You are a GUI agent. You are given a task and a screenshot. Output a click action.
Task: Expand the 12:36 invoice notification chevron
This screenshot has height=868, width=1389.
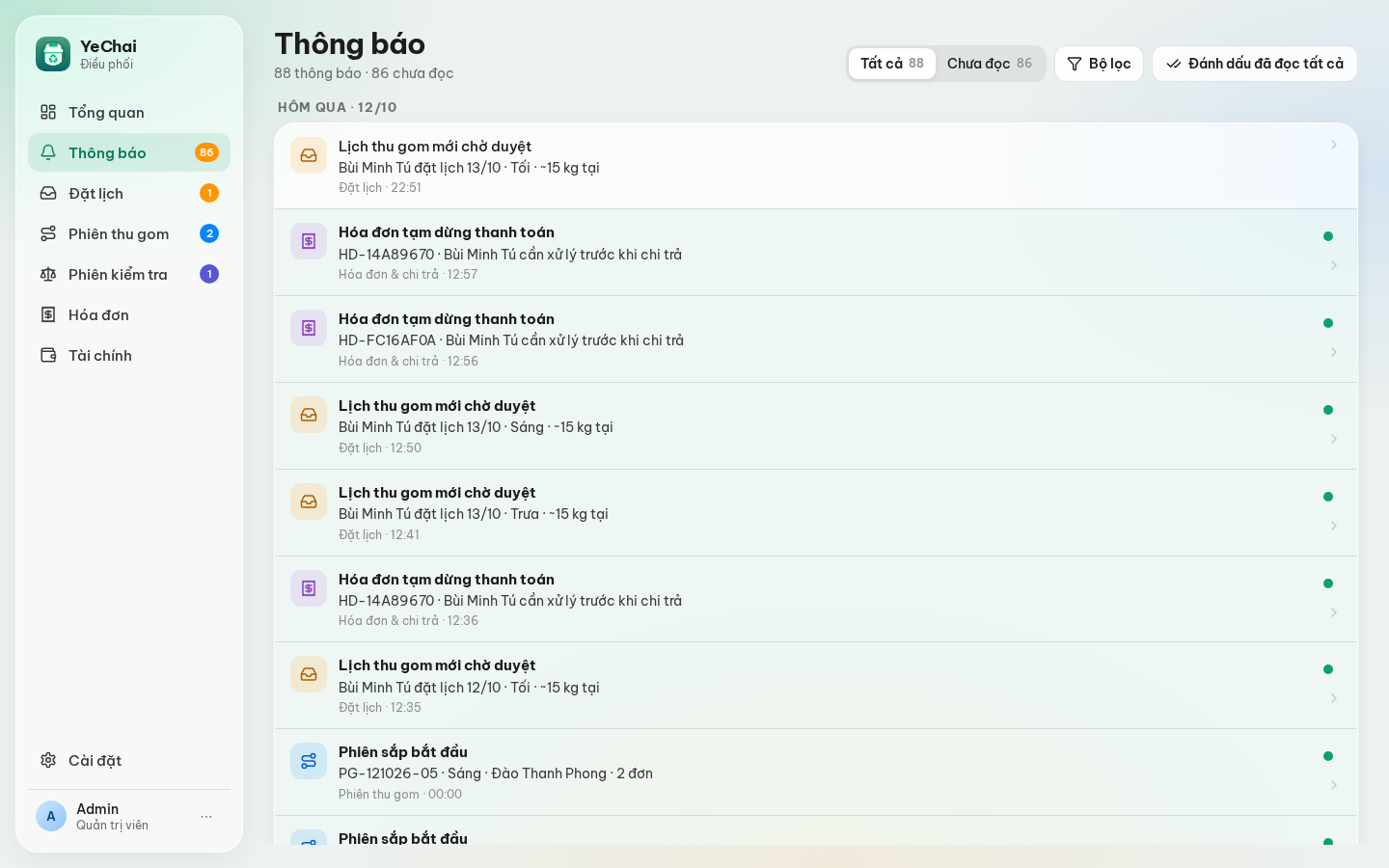click(x=1334, y=612)
